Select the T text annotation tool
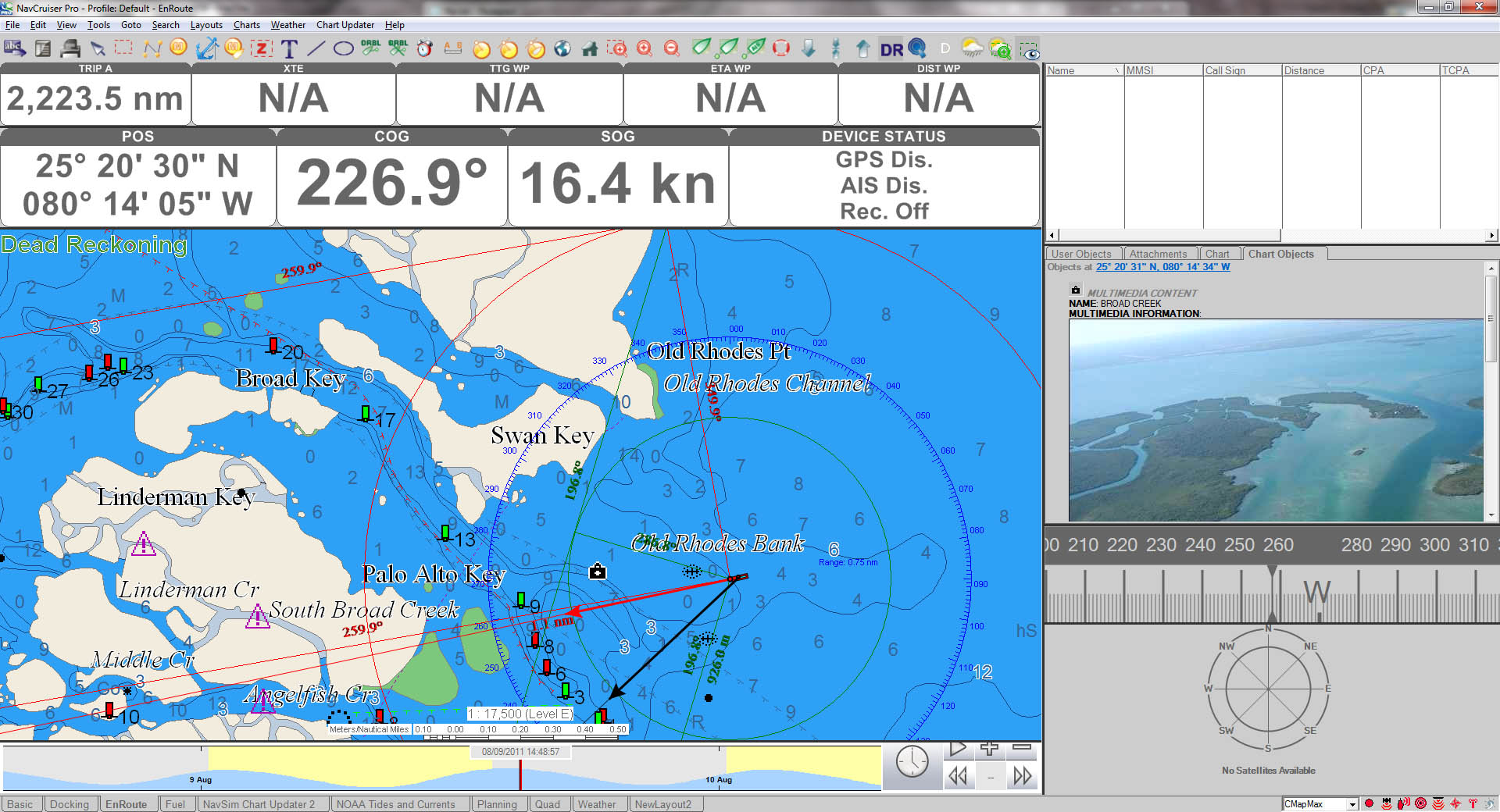The image size is (1500, 812). pyautogui.click(x=289, y=48)
